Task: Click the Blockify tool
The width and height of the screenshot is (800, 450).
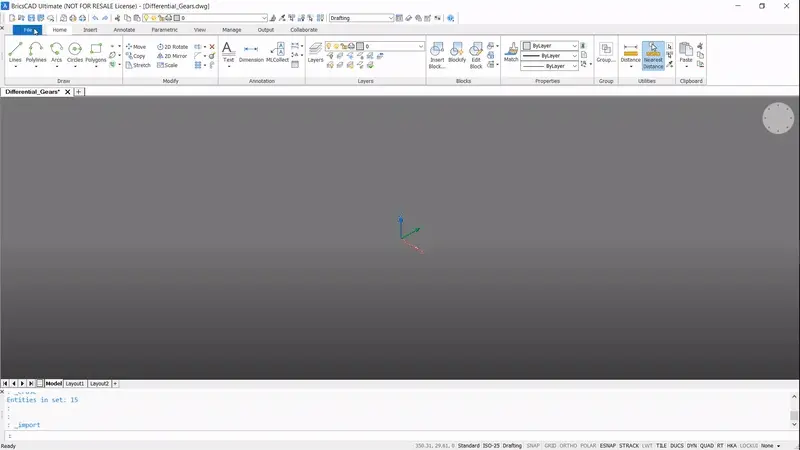Action: (457, 53)
